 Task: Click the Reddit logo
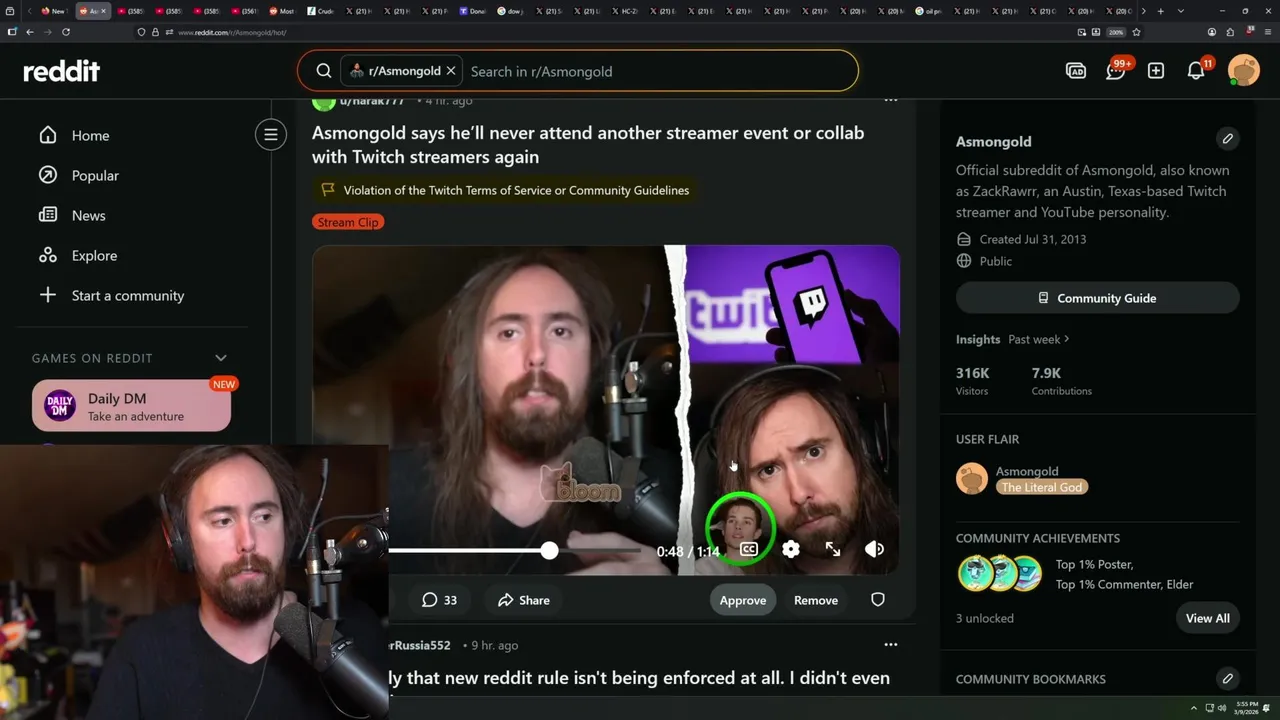coord(62,71)
